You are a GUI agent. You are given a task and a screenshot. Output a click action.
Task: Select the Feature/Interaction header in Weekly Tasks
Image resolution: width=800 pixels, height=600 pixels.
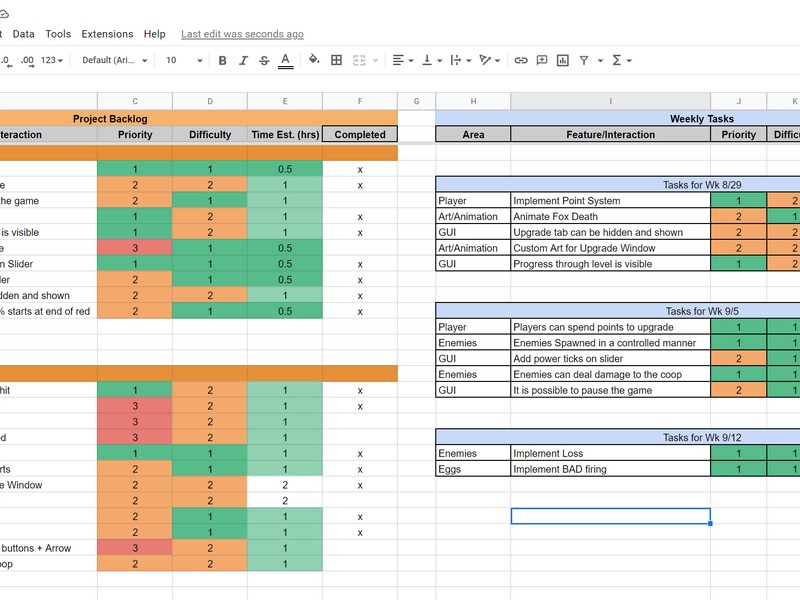pos(610,134)
